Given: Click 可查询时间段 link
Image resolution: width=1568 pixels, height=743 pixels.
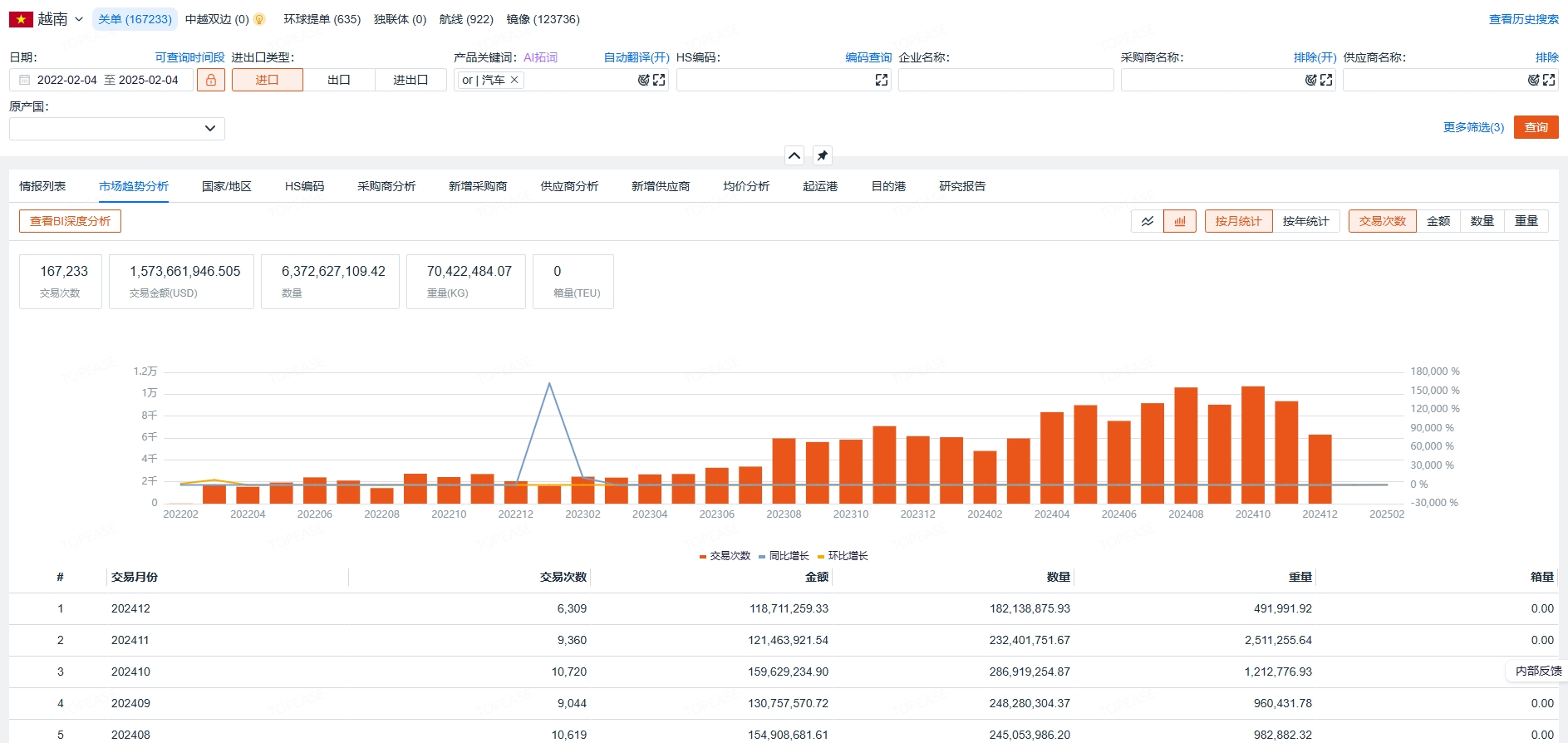Looking at the screenshot, I should tap(189, 57).
